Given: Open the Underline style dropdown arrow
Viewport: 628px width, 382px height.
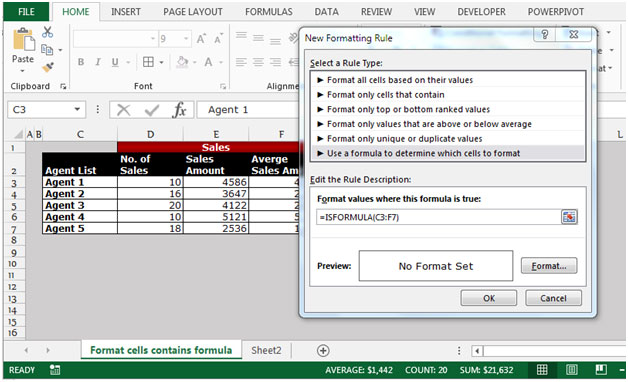Looking at the screenshot, I should pyautogui.click(x=128, y=62).
